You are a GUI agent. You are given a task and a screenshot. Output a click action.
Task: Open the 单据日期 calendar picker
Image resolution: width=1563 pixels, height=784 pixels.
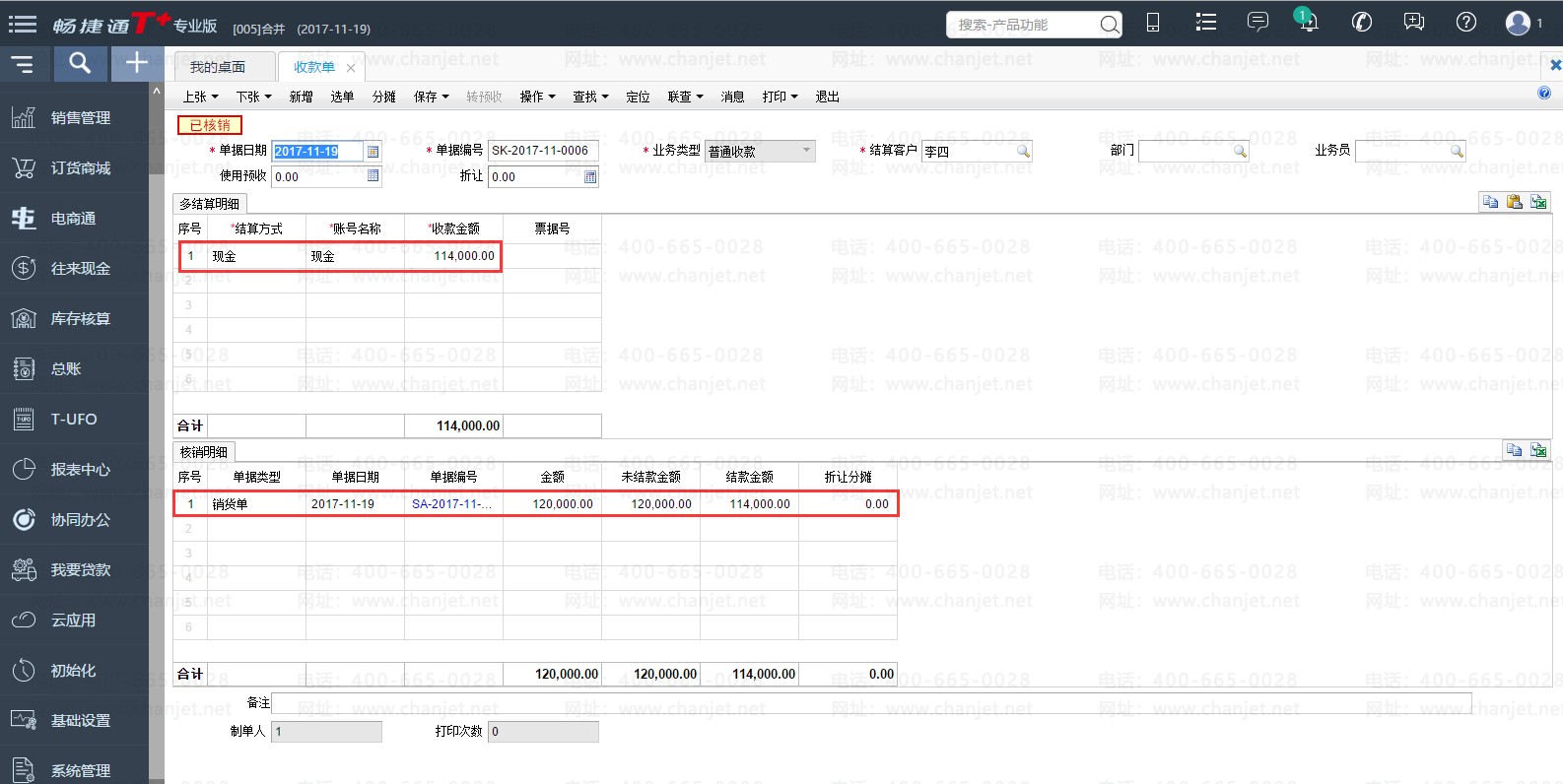[x=373, y=151]
